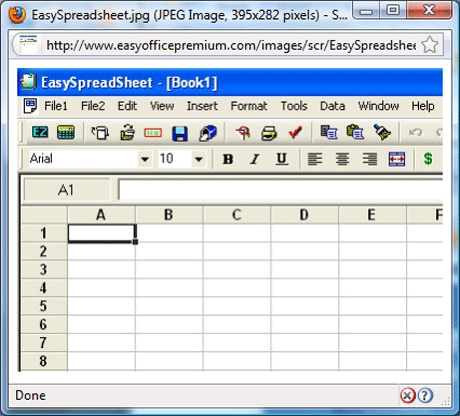Select row 5 header
This screenshot has height=416, width=460.
(x=44, y=306)
